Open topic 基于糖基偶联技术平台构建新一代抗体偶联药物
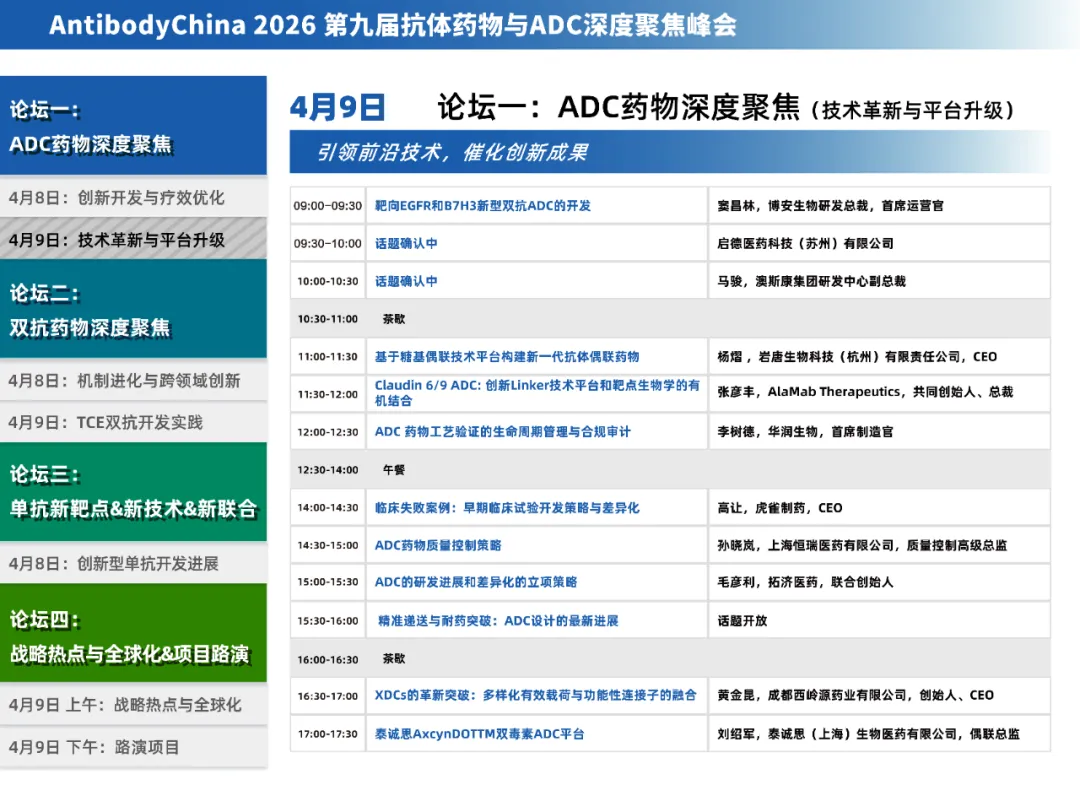 pos(506,357)
